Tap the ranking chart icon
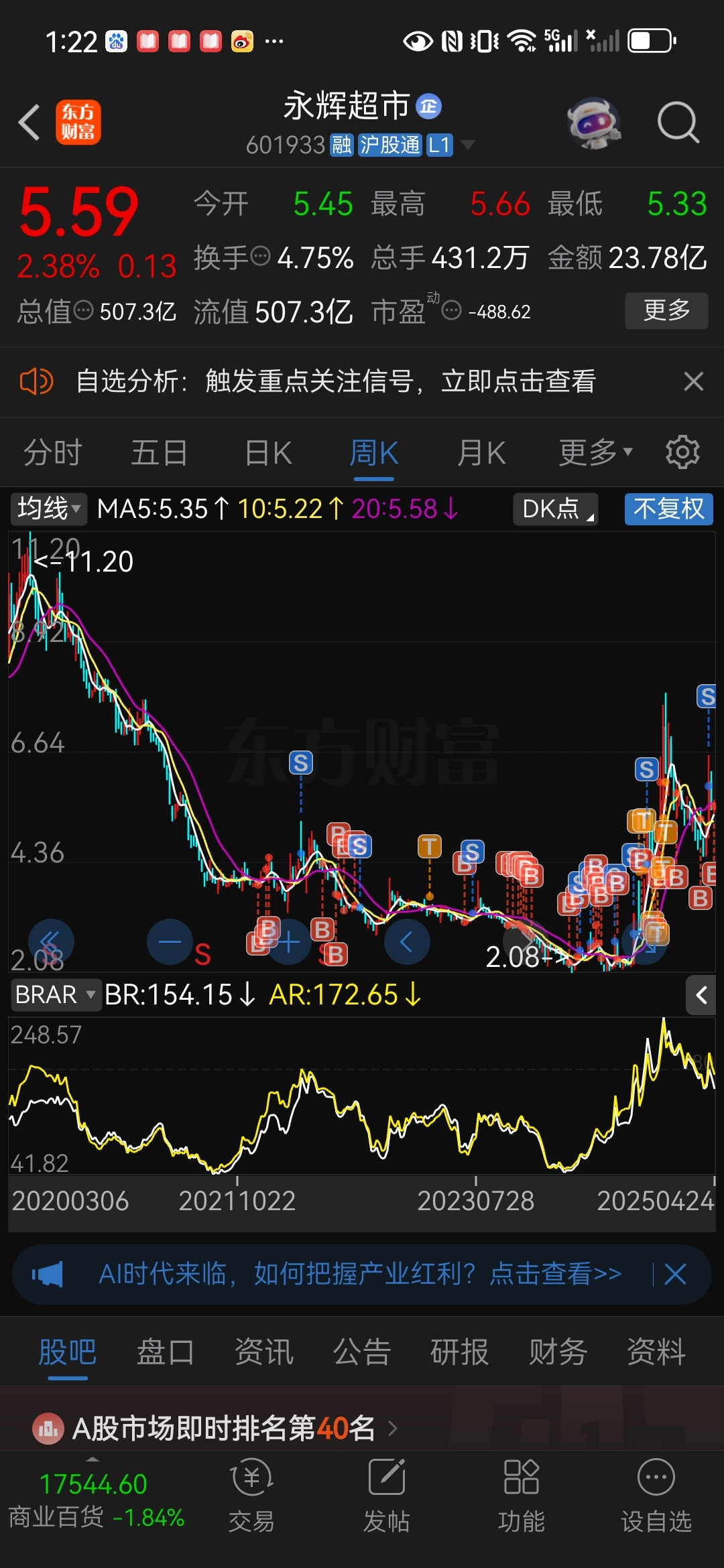The width and height of the screenshot is (724, 1568). (48, 1429)
